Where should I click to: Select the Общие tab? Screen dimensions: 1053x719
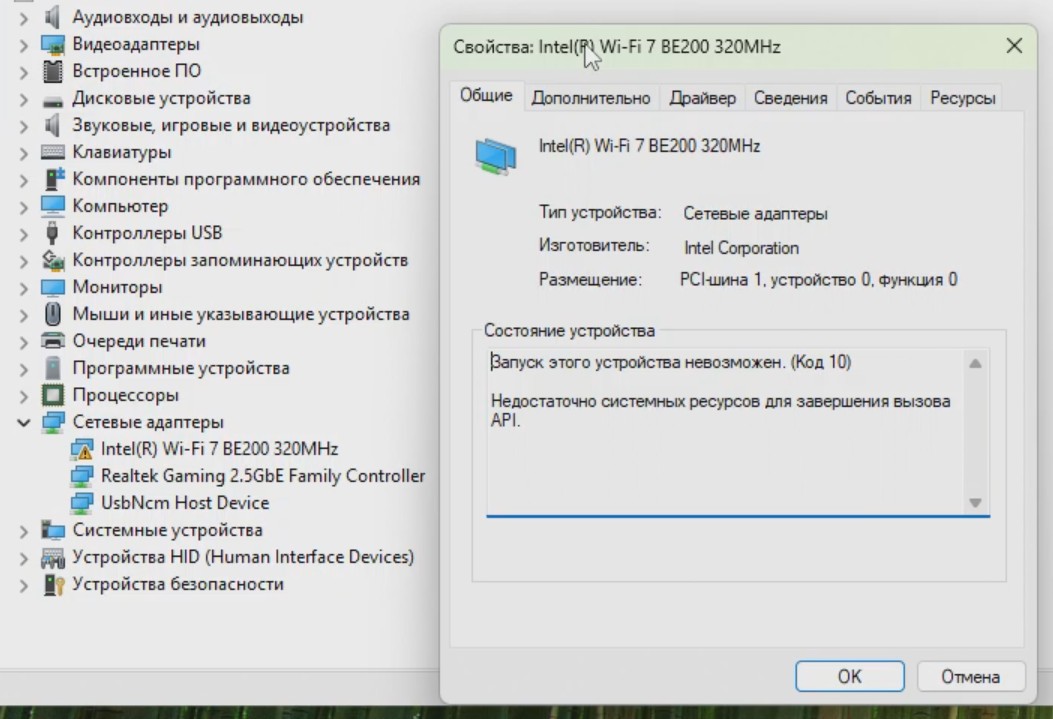[486, 95]
